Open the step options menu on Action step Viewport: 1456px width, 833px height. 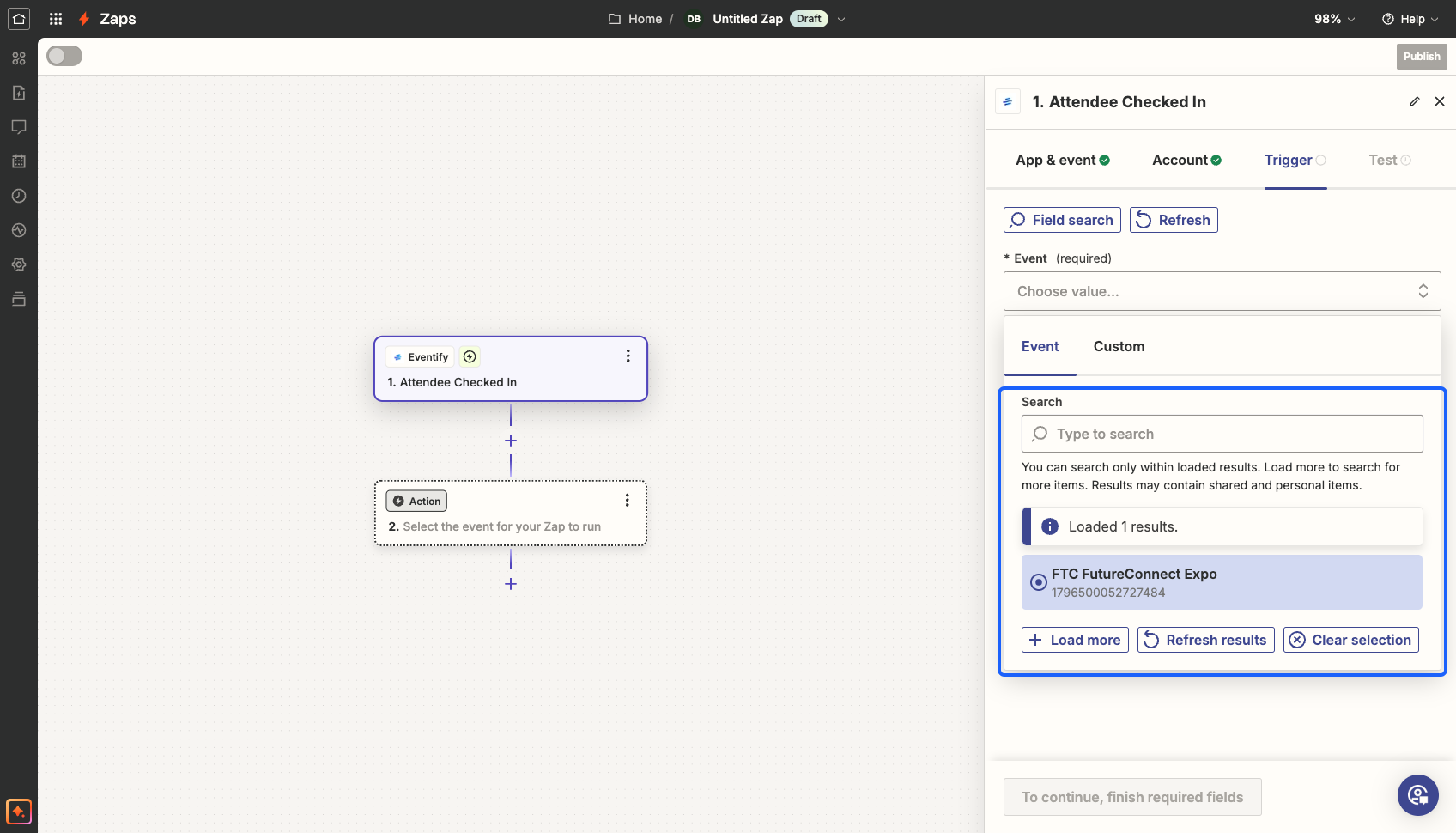click(x=628, y=500)
